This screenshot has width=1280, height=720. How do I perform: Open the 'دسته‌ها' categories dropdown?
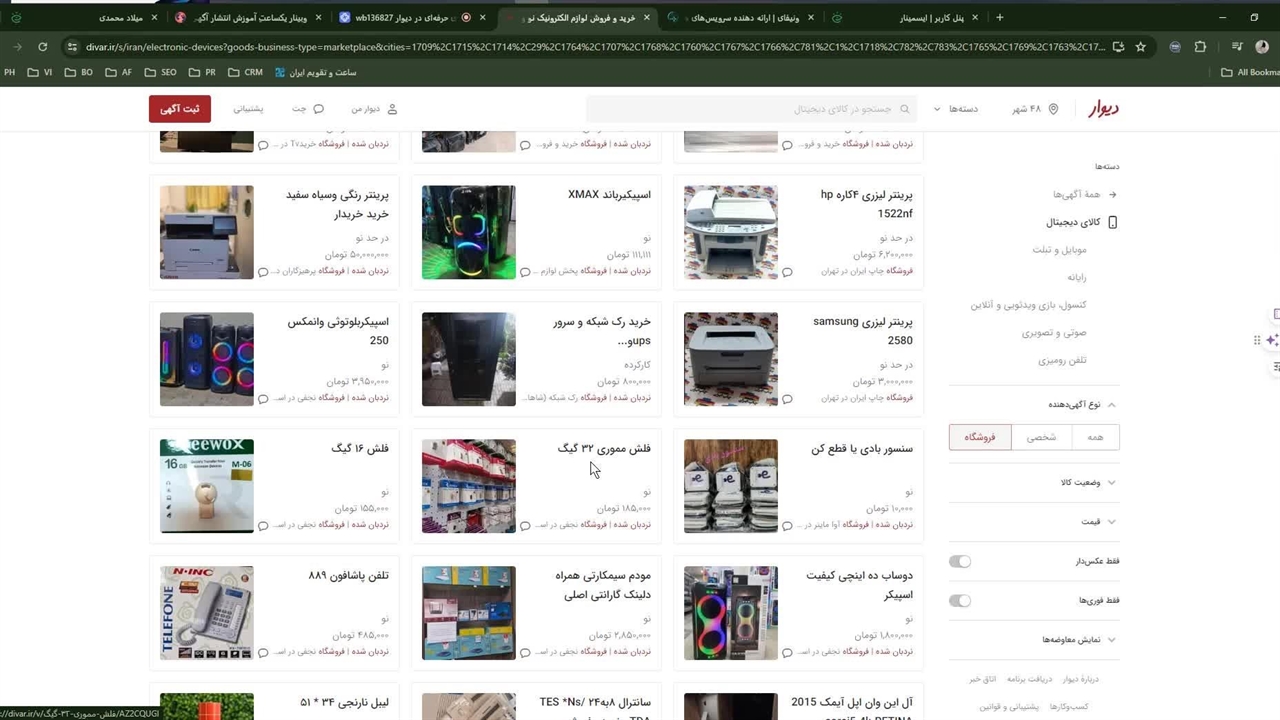(x=956, y=109)
